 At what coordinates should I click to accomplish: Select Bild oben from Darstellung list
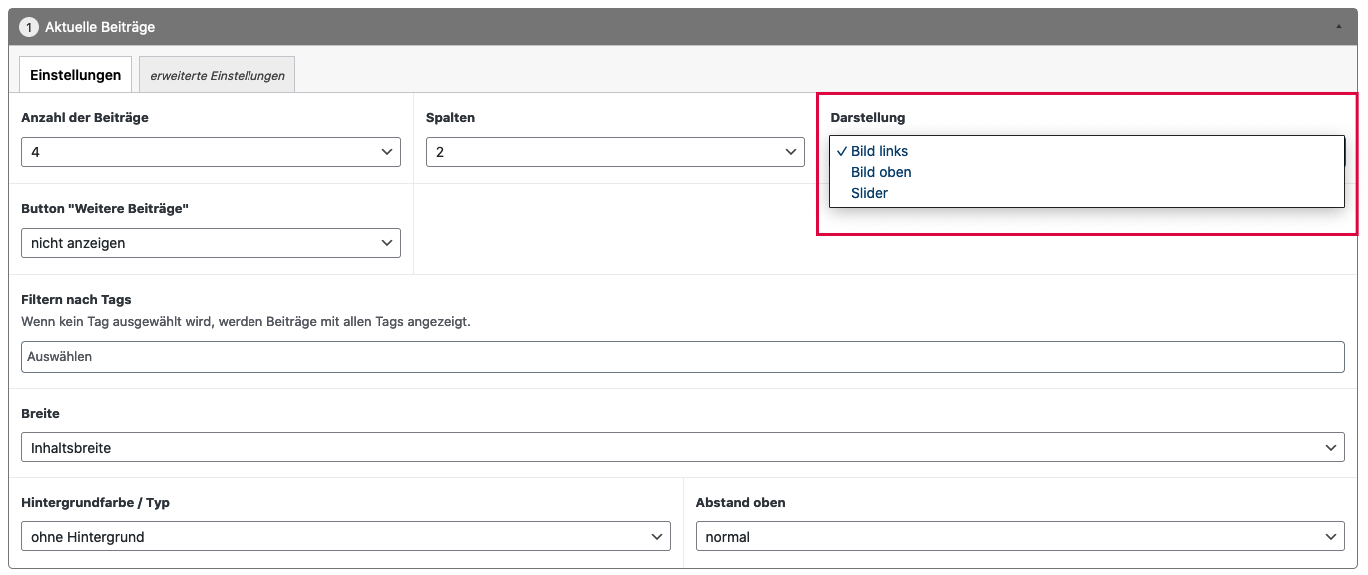coord(881,172)
